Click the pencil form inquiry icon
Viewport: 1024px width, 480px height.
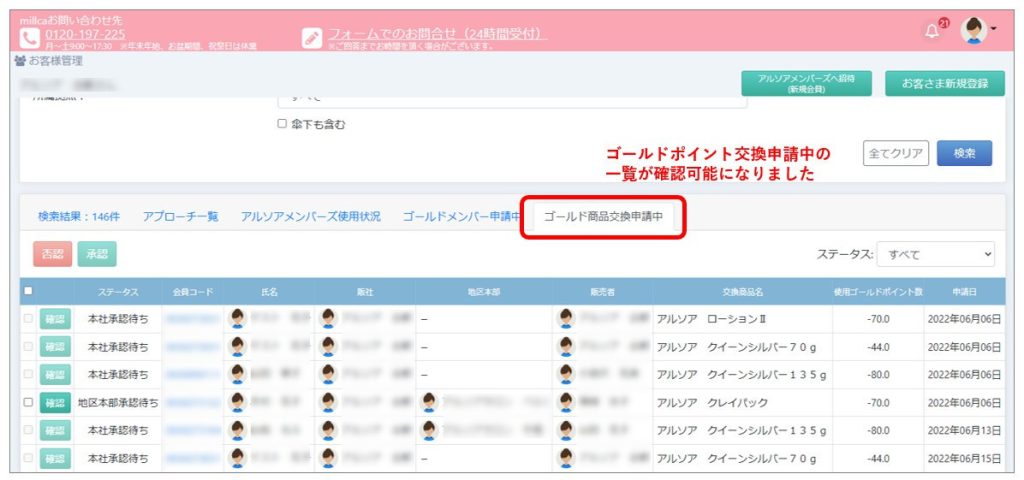pos(312,37)
